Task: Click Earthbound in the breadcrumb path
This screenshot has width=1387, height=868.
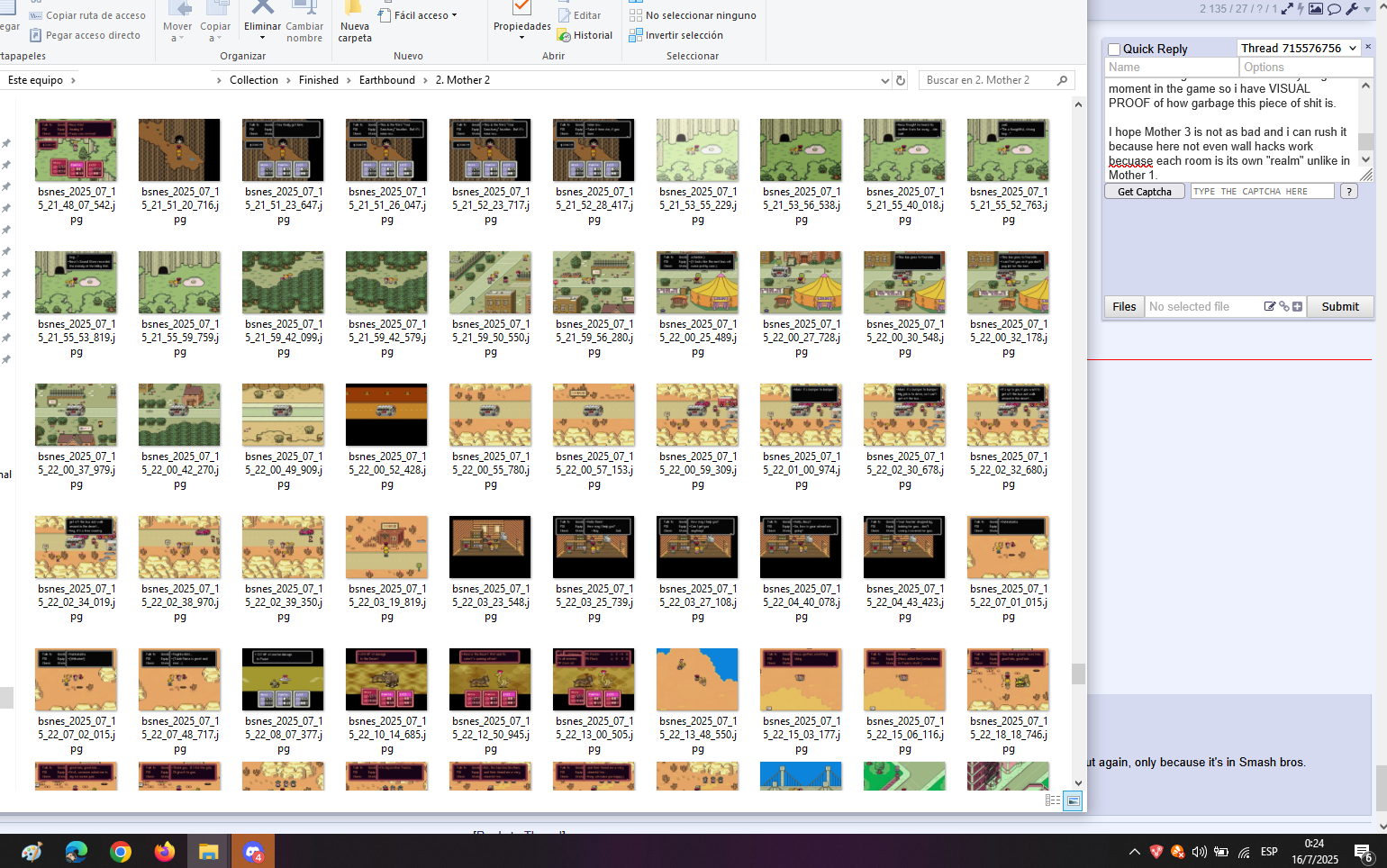Action: (x=386, y=80)
